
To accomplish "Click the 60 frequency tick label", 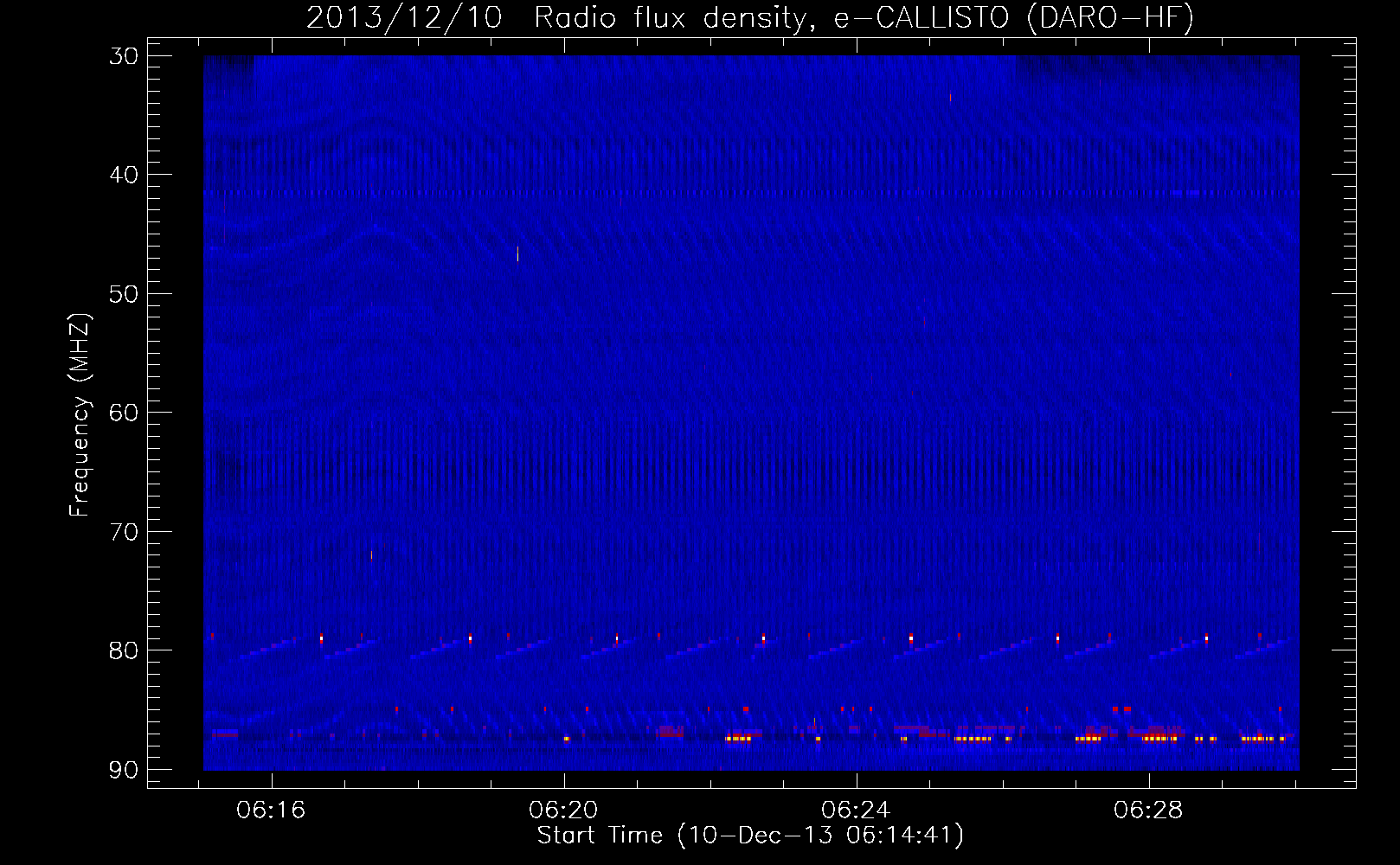I will pyautogui.click(x=124, y=413).
